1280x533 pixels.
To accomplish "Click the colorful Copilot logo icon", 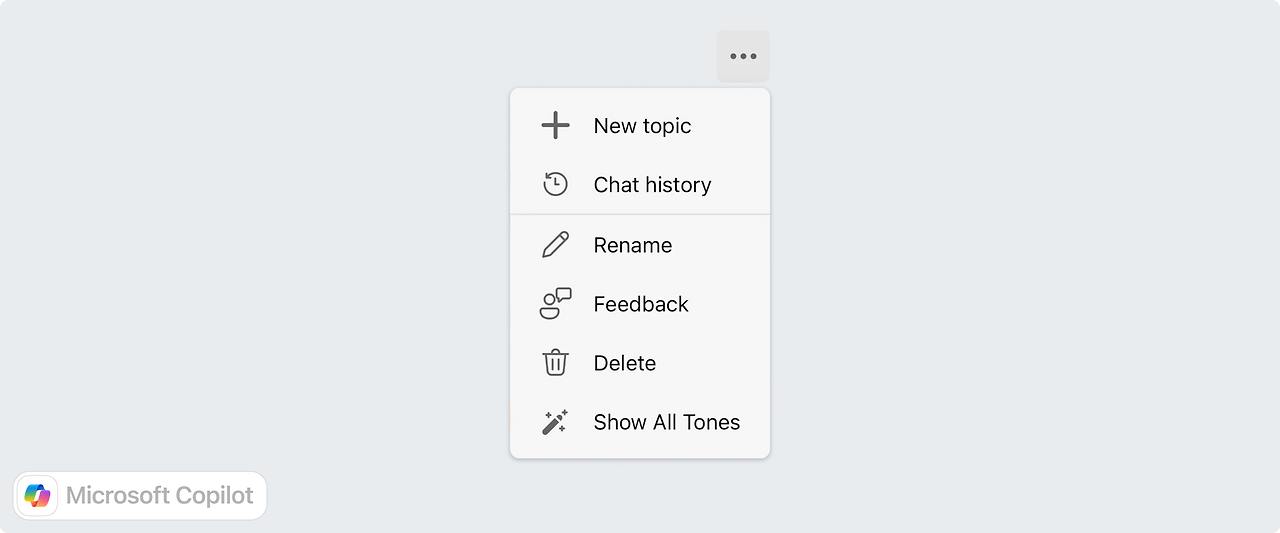I will 38,495.
